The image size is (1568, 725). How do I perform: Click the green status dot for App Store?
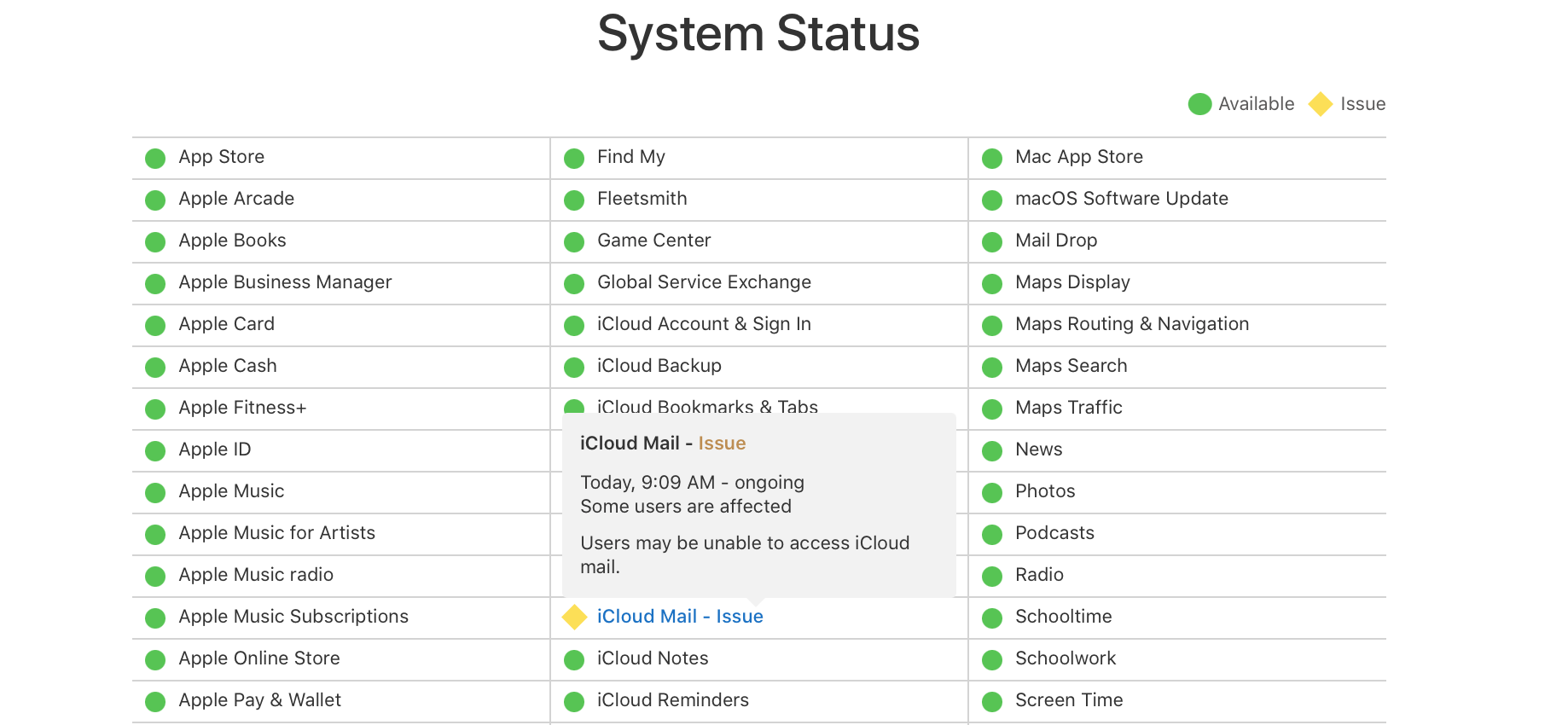(x=155, y=158)
